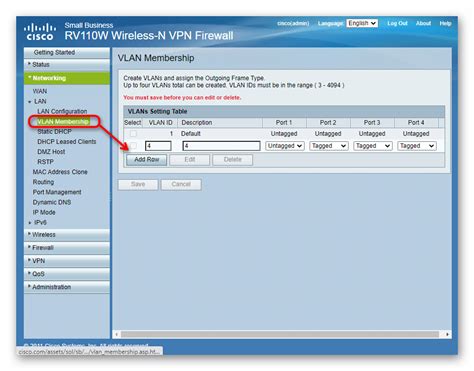Click the Delete button
This screenshot has width=474, height=371.
(233, 160)
